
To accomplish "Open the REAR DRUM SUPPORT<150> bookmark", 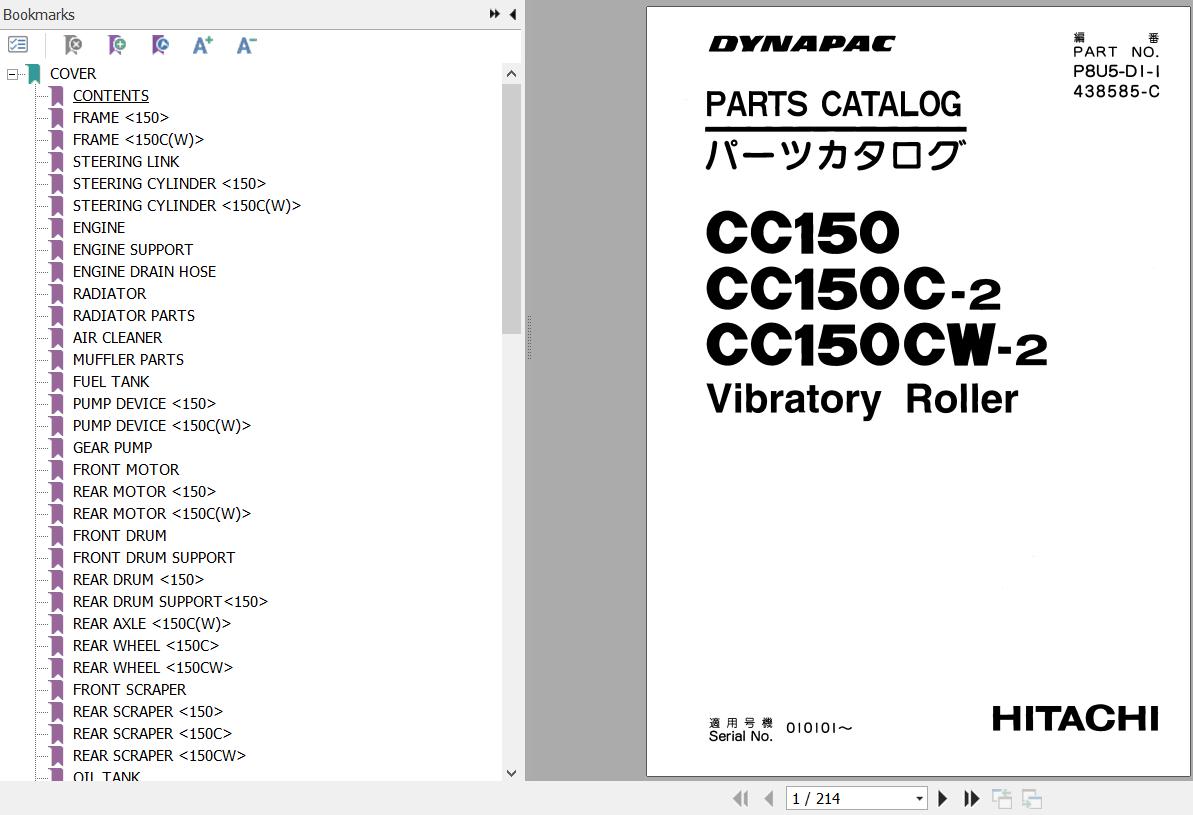I will click(x=170, y=602).
